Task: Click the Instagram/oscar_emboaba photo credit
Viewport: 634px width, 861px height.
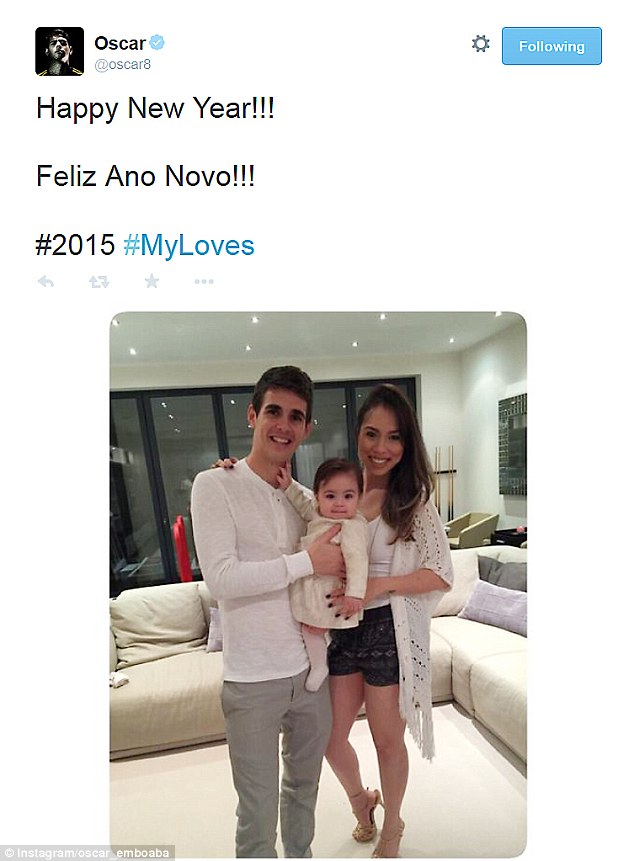Action: click(x=88, y=854)
